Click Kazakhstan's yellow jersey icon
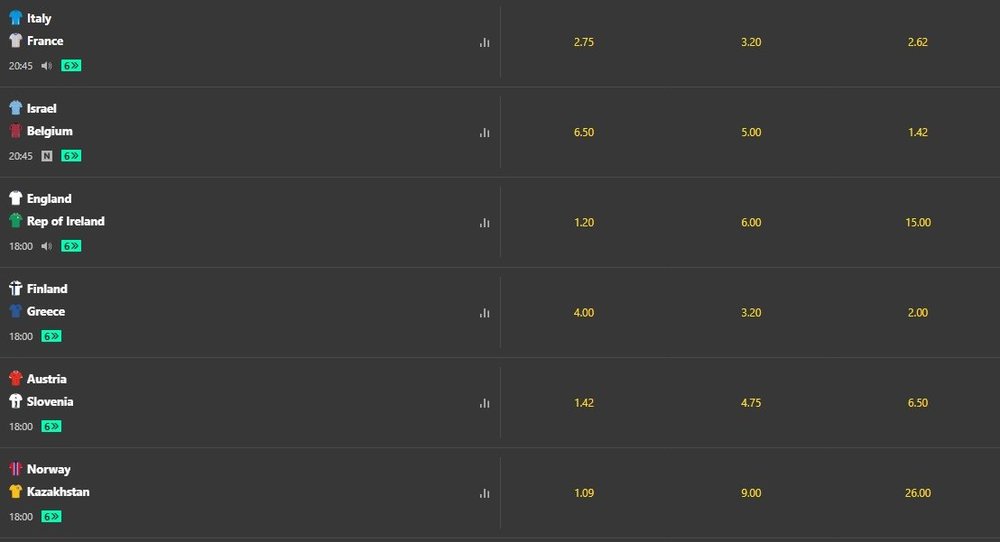1000x542 pixels. (15, 492)
